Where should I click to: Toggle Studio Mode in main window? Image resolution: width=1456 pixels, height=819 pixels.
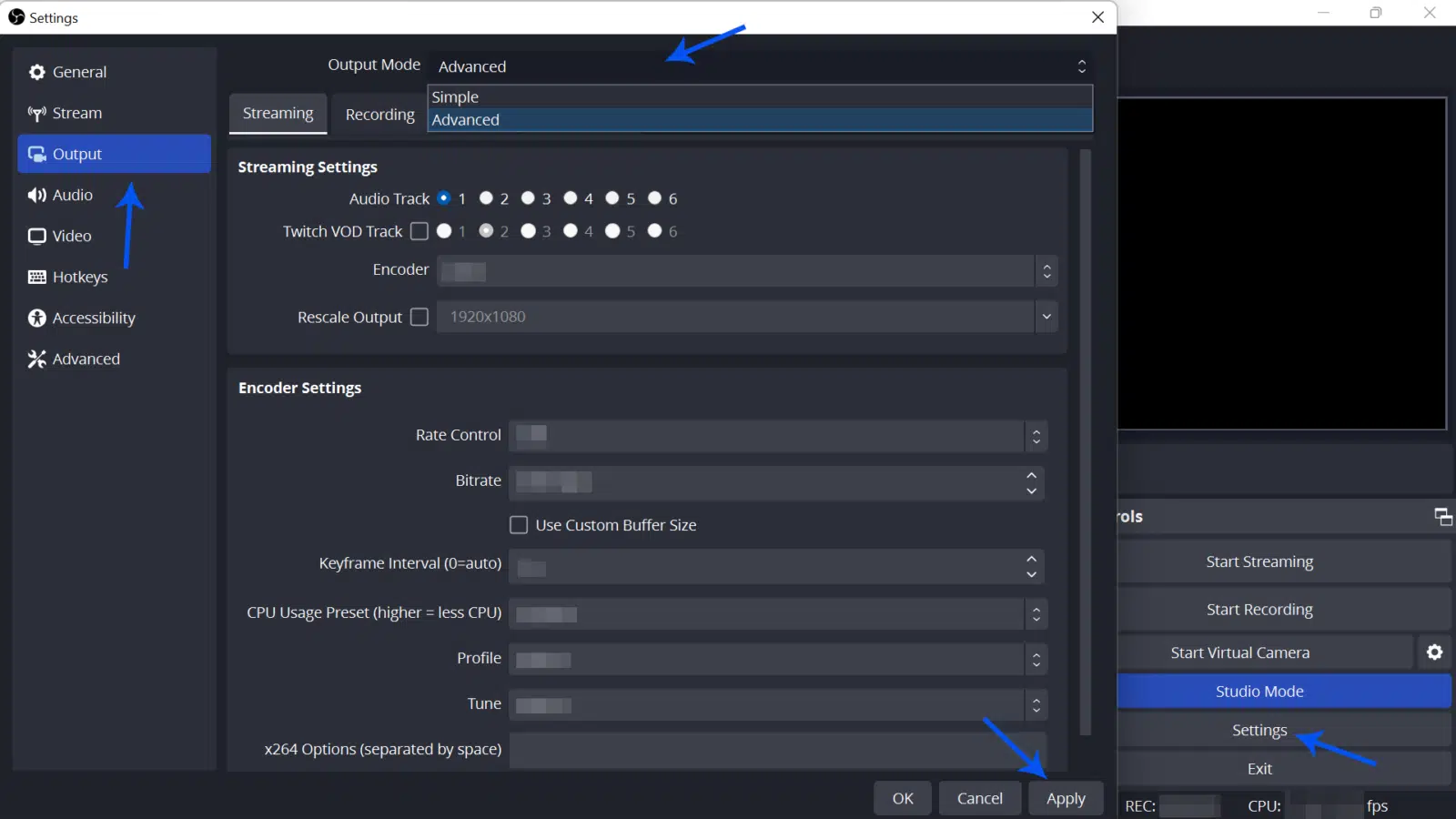(1284, 692)
